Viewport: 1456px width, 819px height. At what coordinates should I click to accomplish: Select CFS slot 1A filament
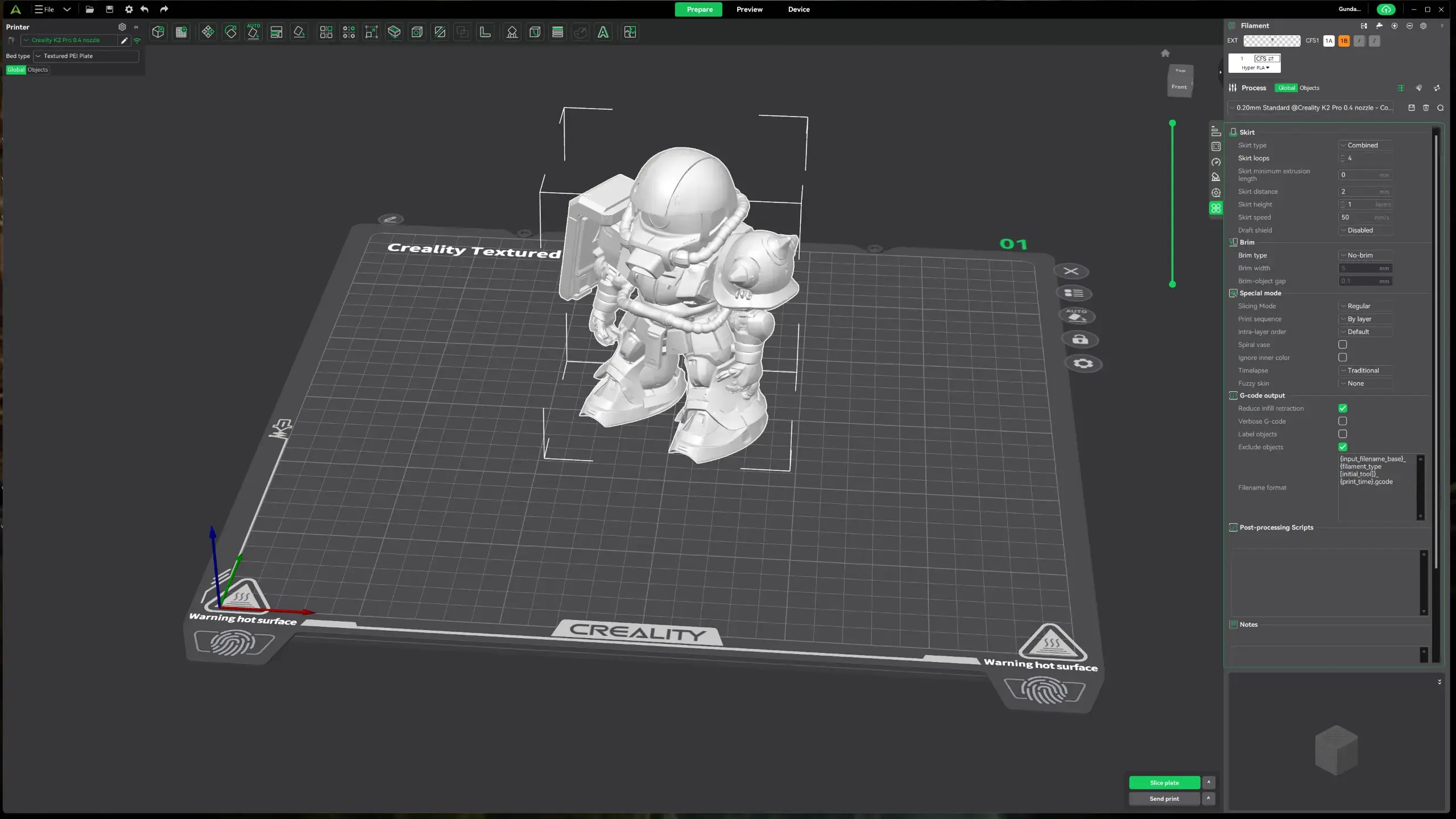(x=1329, y=41)
